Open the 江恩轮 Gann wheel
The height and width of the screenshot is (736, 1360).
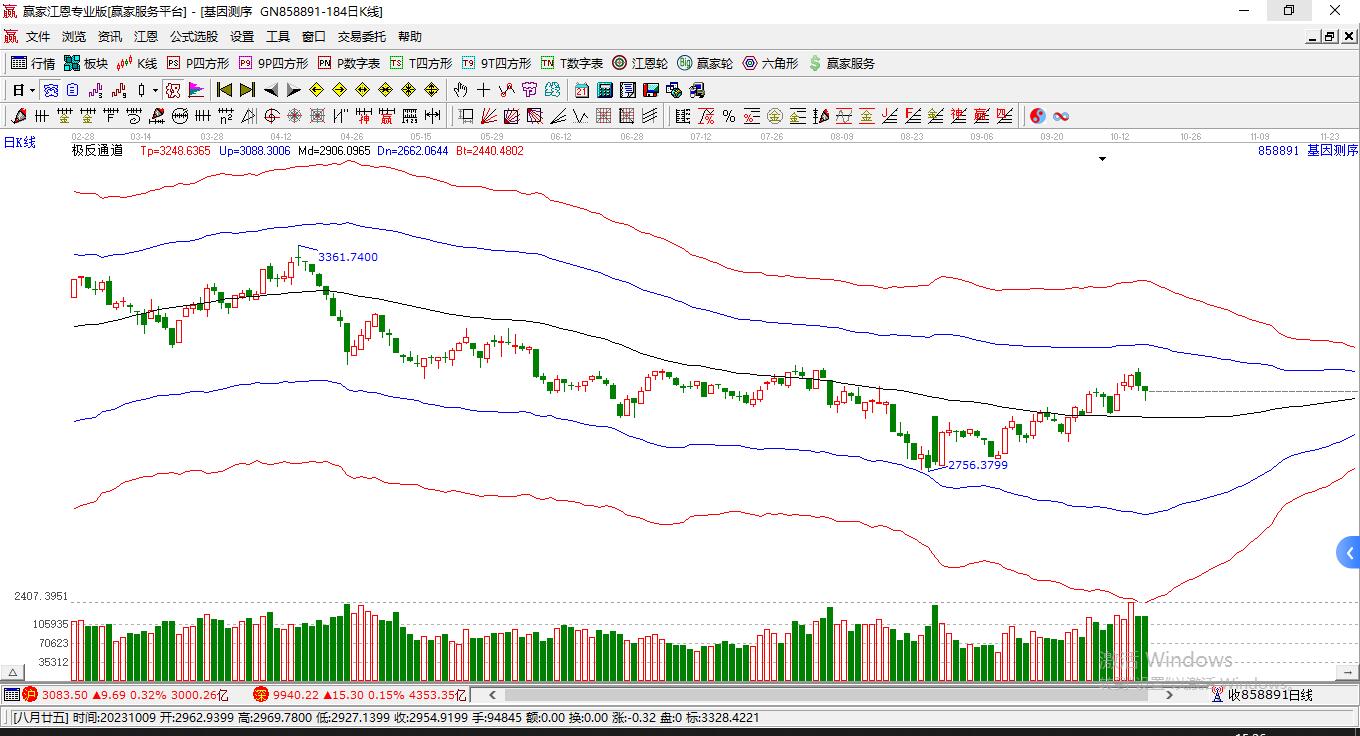point(640,63)
